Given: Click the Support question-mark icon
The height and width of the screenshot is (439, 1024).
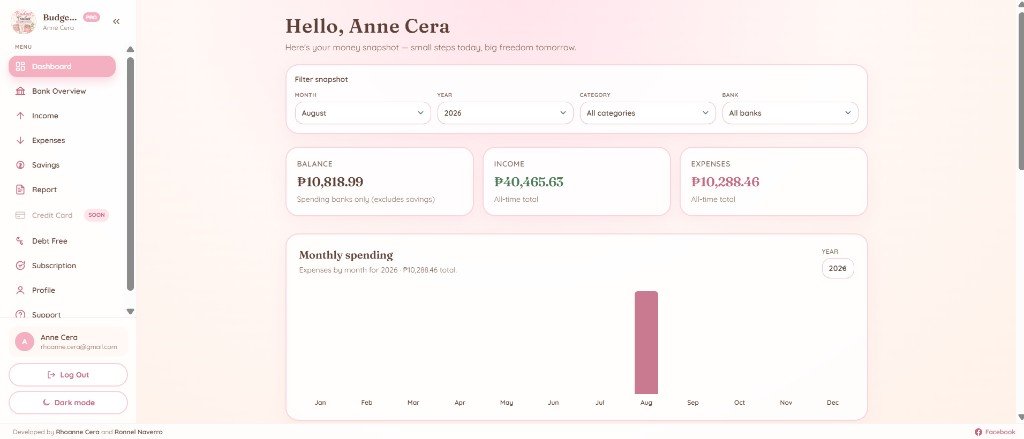Looking at the screenshot, I should (20, 314).
